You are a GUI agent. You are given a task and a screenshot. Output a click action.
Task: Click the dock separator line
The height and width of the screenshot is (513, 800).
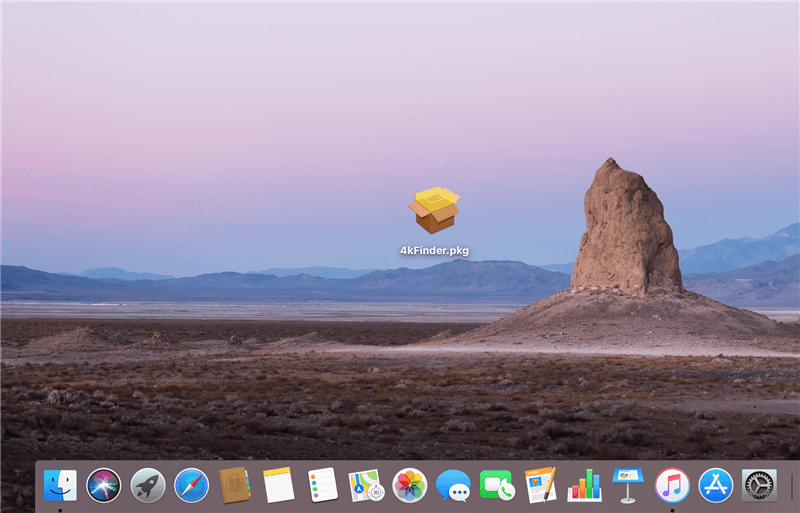point(791,486)
